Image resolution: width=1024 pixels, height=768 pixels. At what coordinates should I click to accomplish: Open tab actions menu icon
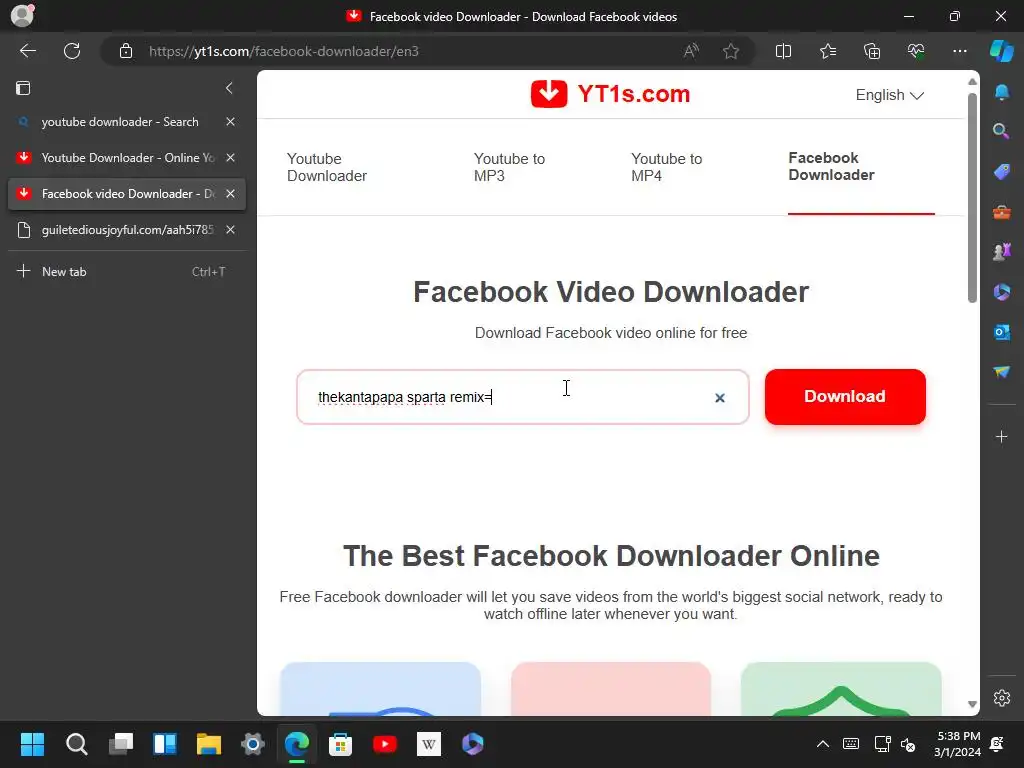(x=23, y=88)
